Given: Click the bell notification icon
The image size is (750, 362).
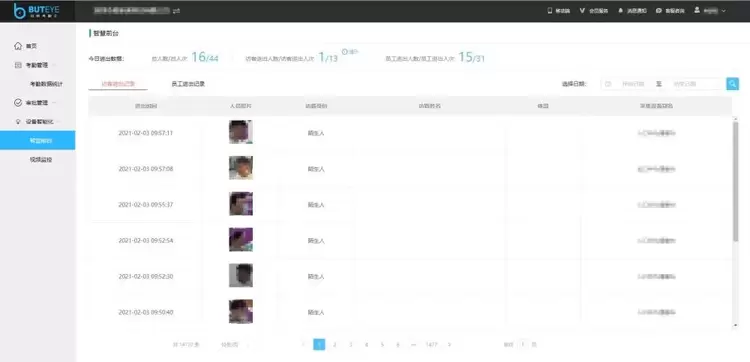Looking at the screenshot, I should pos(621,11).
